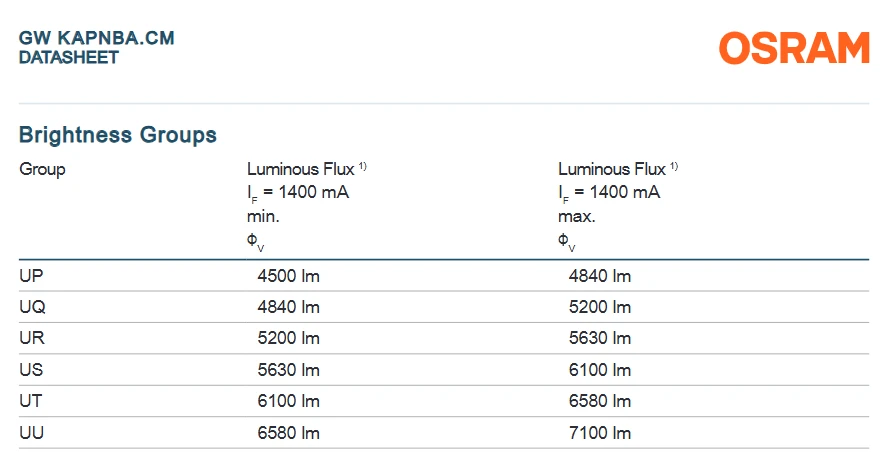
Task: Click the Brightness Groups heading
Action: [x=118, y=135]
